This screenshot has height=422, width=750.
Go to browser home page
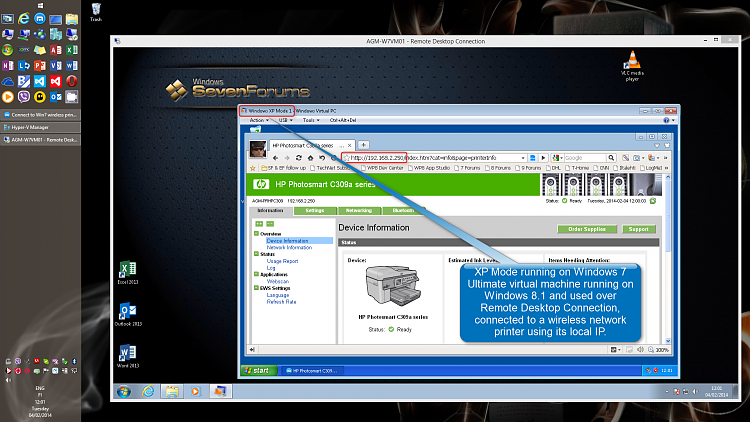click(x=310, y=158)
